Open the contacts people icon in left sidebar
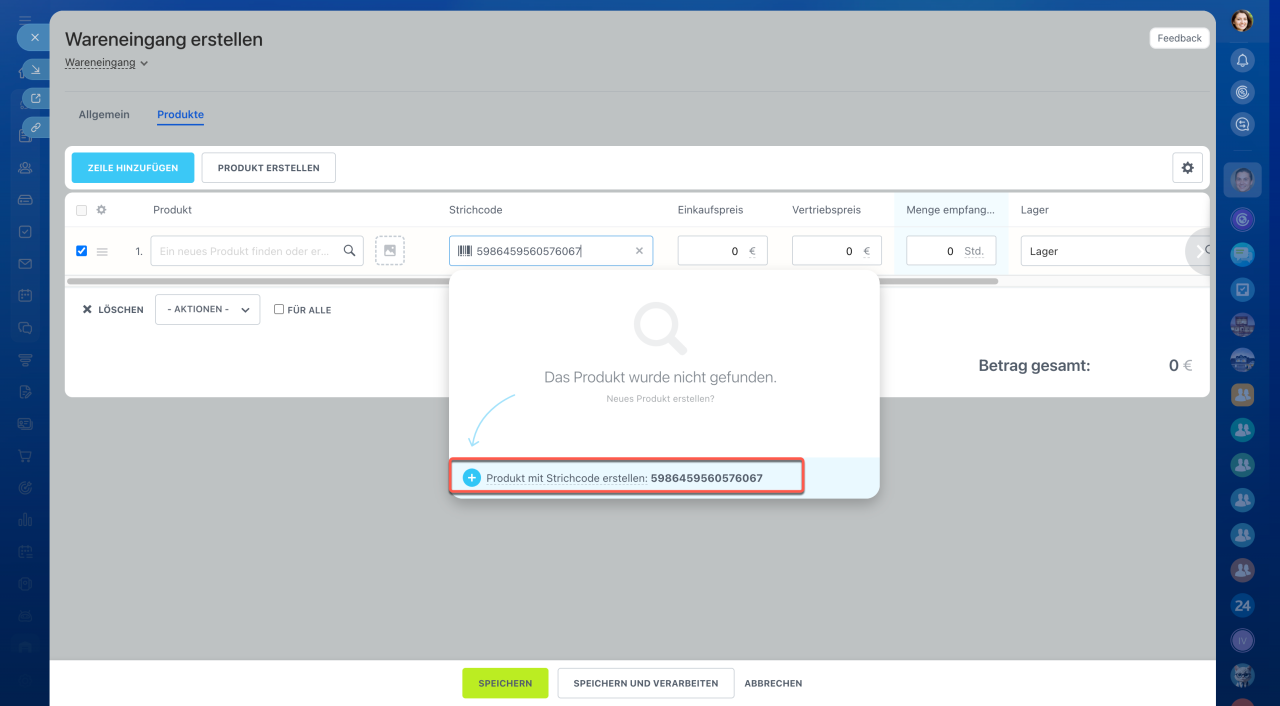This screenshot has height=706, width=1280. (25, 167)
